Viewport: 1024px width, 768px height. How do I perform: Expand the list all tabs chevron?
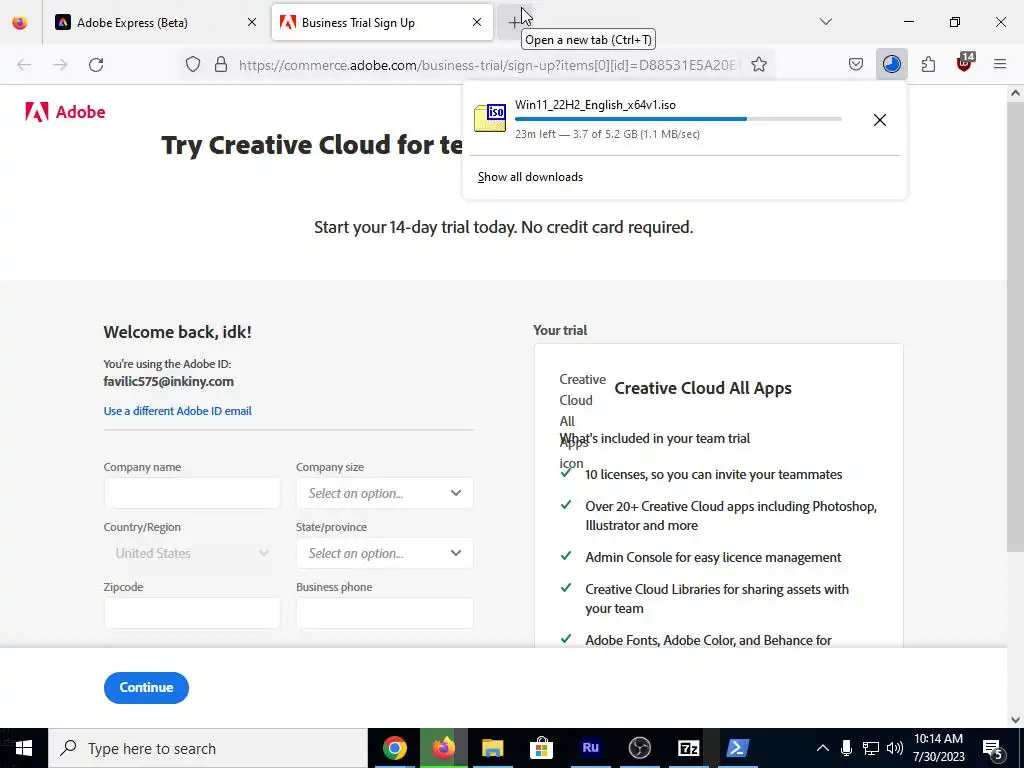[x=825, y=22]
